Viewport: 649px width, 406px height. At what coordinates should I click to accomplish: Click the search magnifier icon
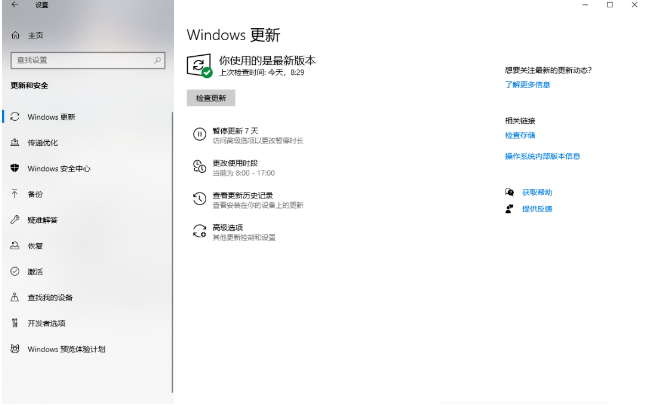coord(157,61)
